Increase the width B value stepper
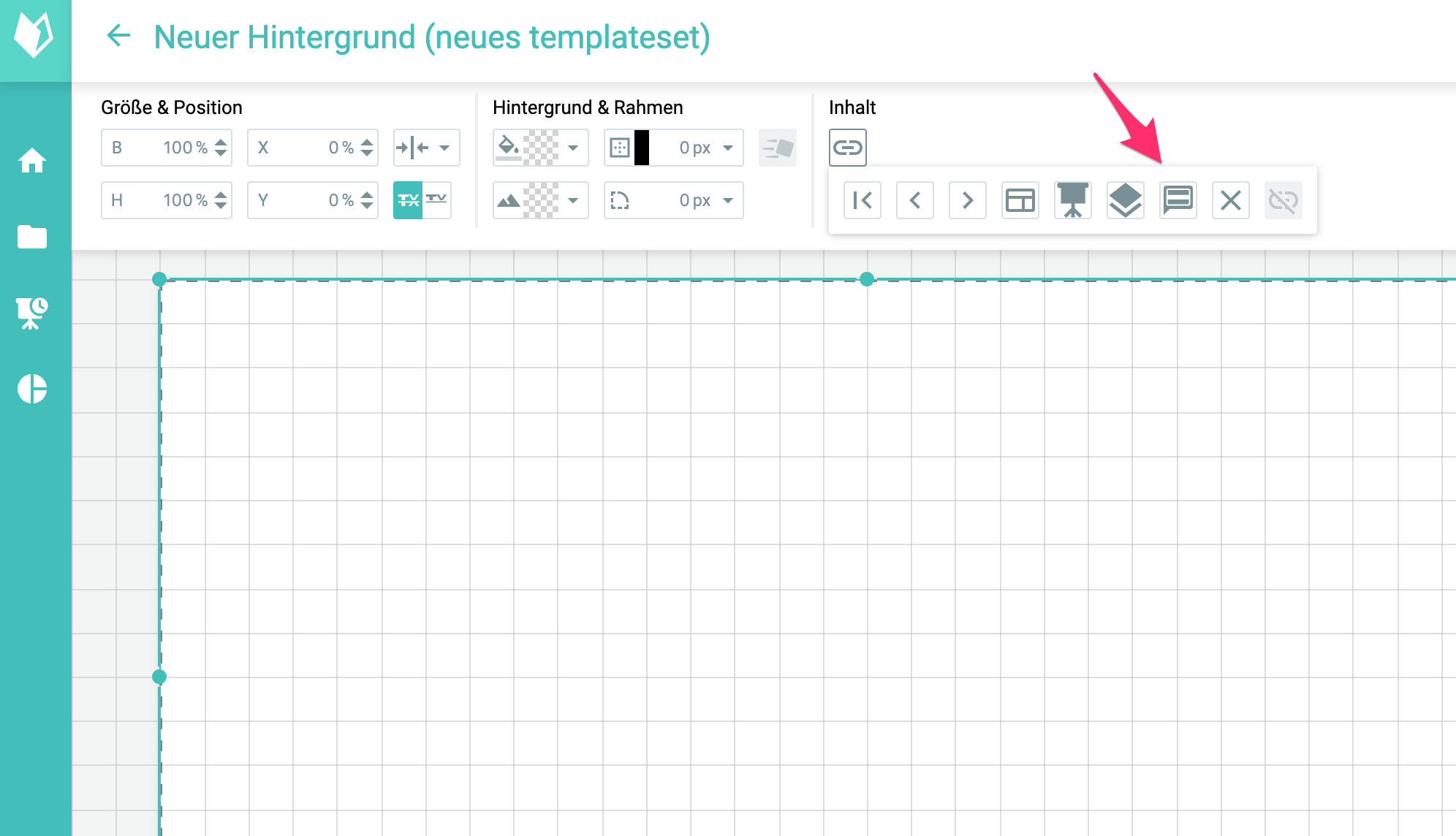The height and width of the screenshot is (836, 1456). tap(221, 141)
